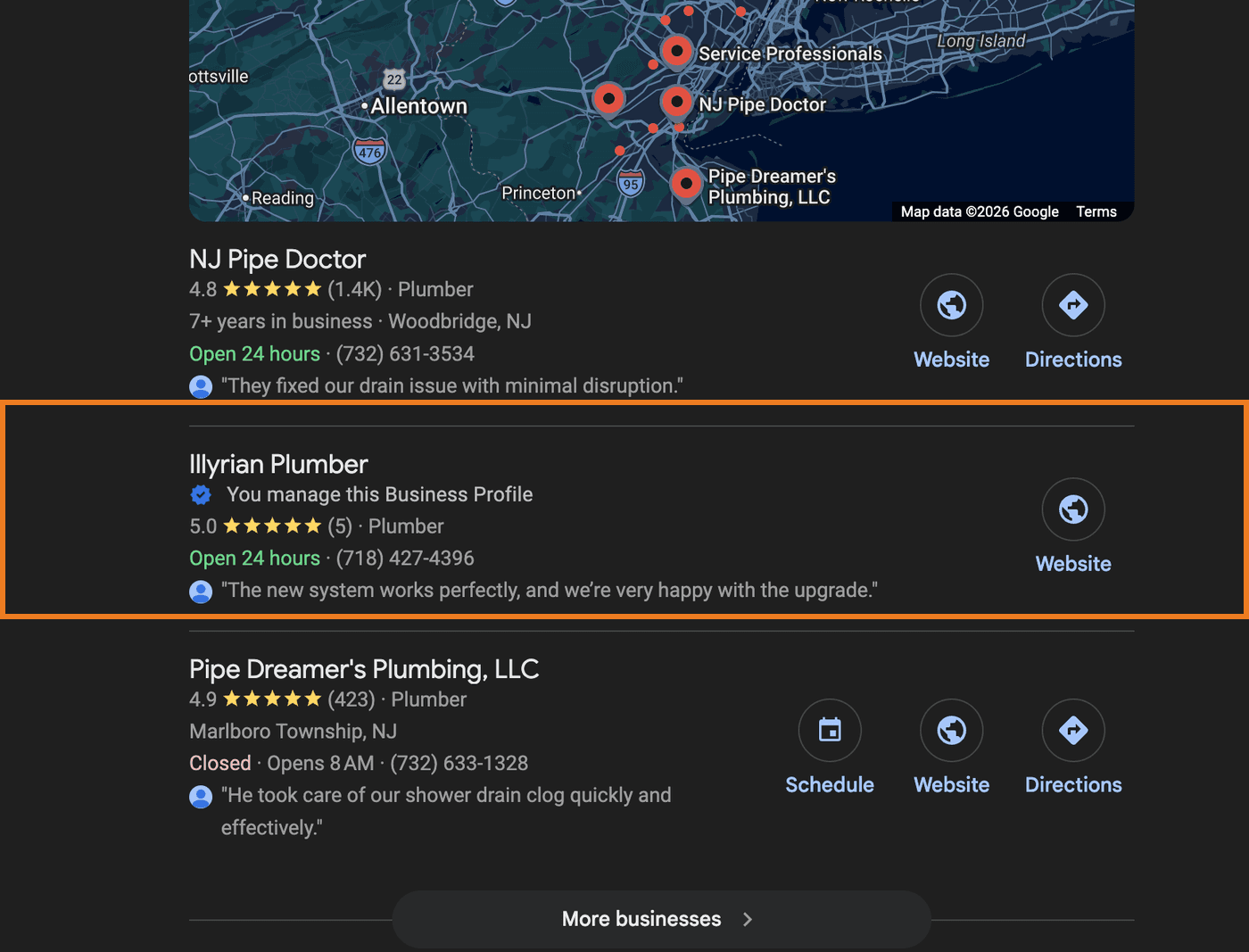Click '7+ years in business · Woodbridge, NJ' text
Viewport: 1249px width, 952px height.
point(360,321)
